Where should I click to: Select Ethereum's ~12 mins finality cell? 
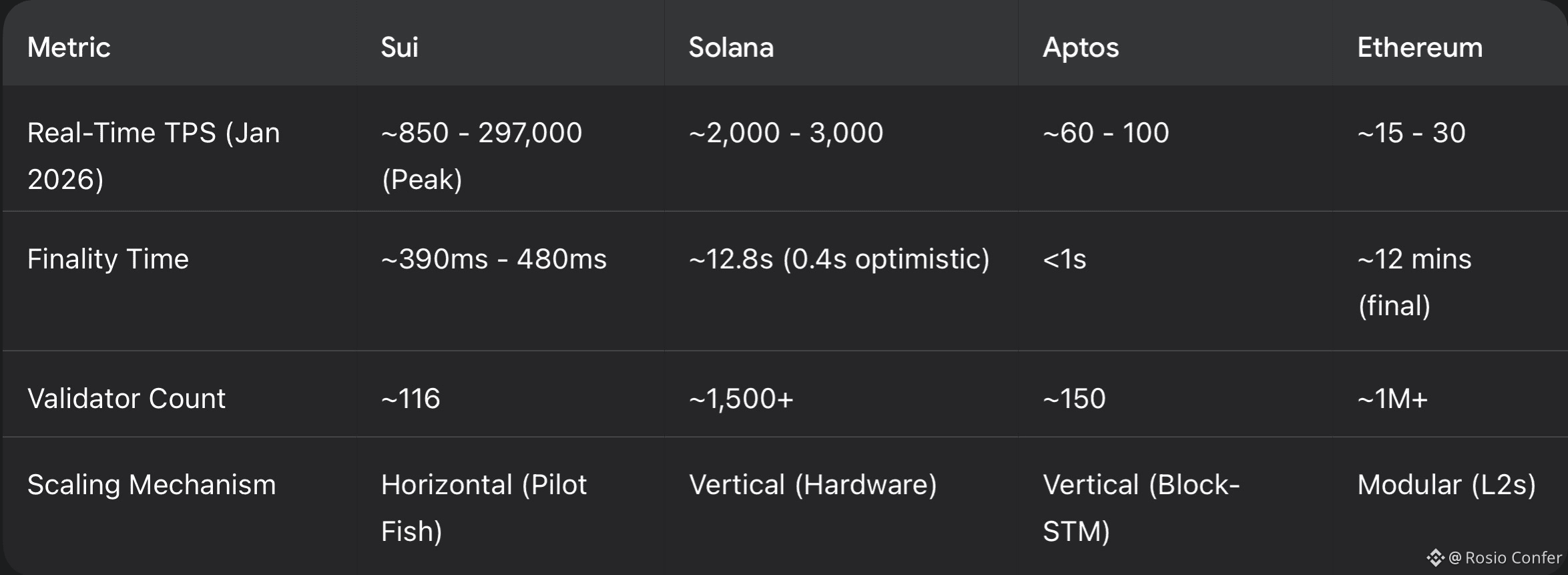click(1414, 282)
